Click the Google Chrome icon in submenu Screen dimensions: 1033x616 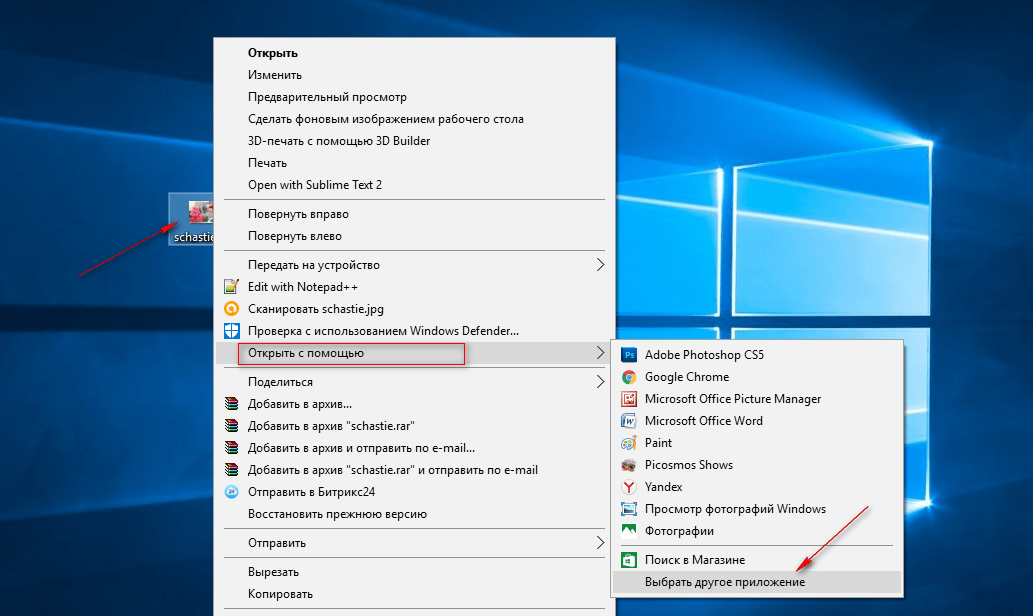[x=629, y=377]
